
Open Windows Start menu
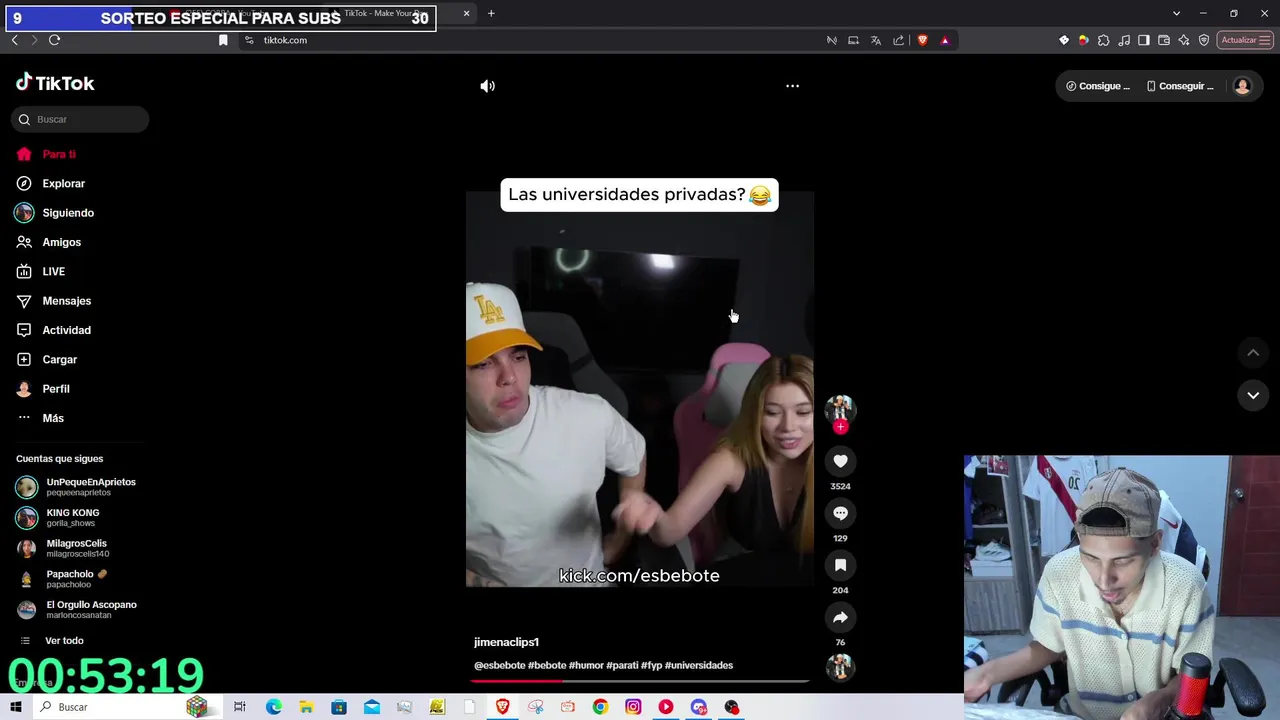(16, 707)
